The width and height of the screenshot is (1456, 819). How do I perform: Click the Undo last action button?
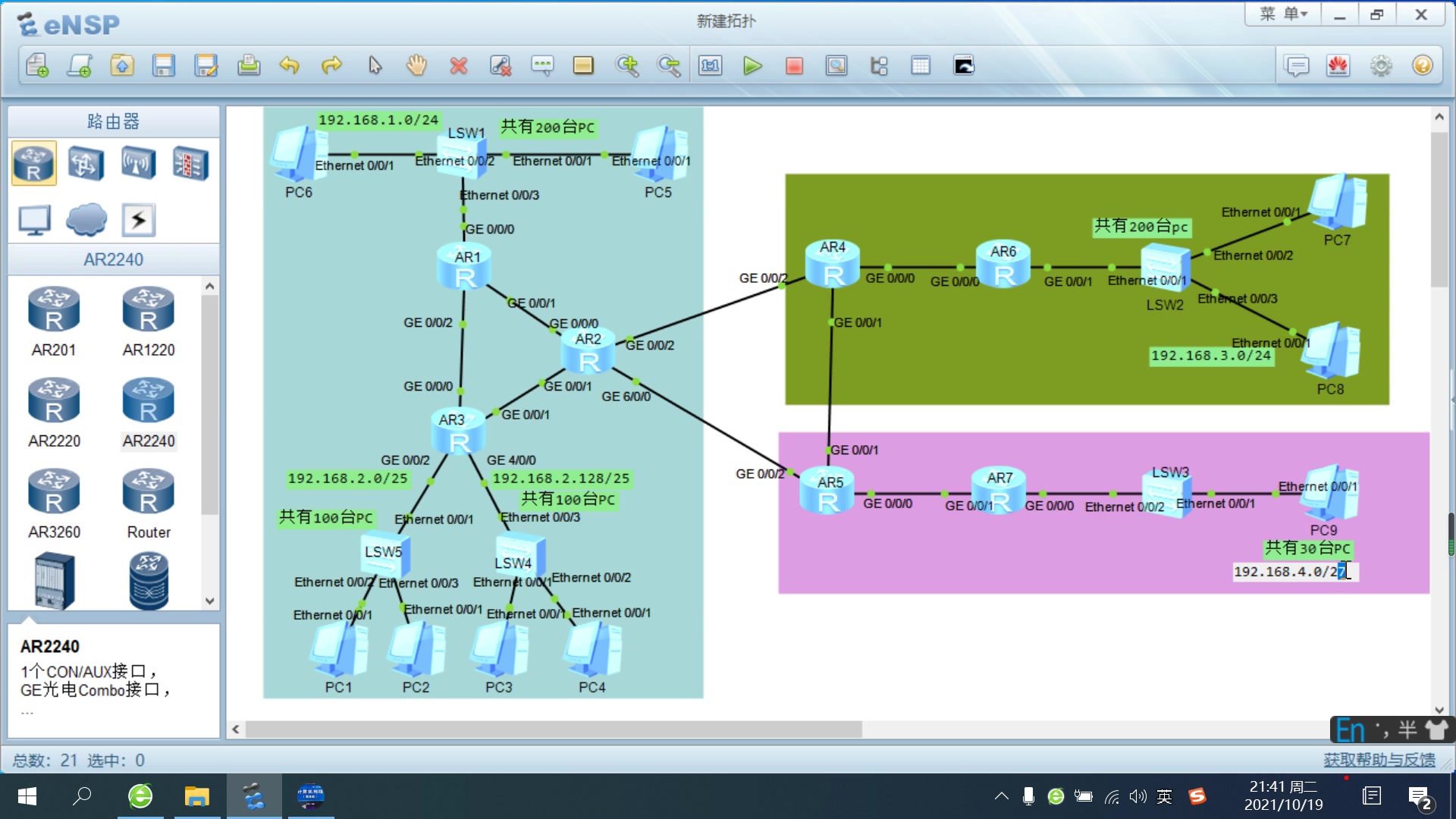coord(289,65)
